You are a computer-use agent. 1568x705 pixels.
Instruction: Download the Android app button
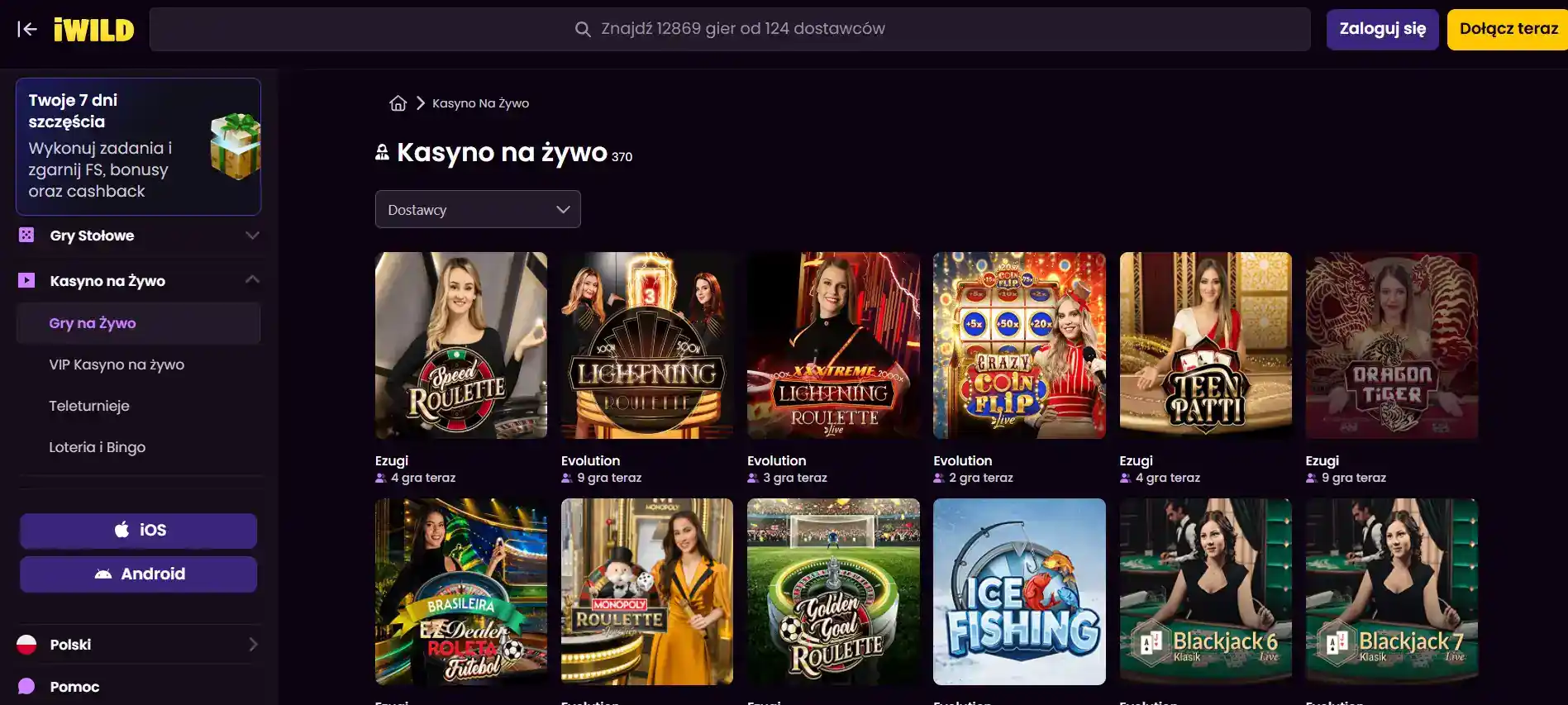(x=139, y=574)
